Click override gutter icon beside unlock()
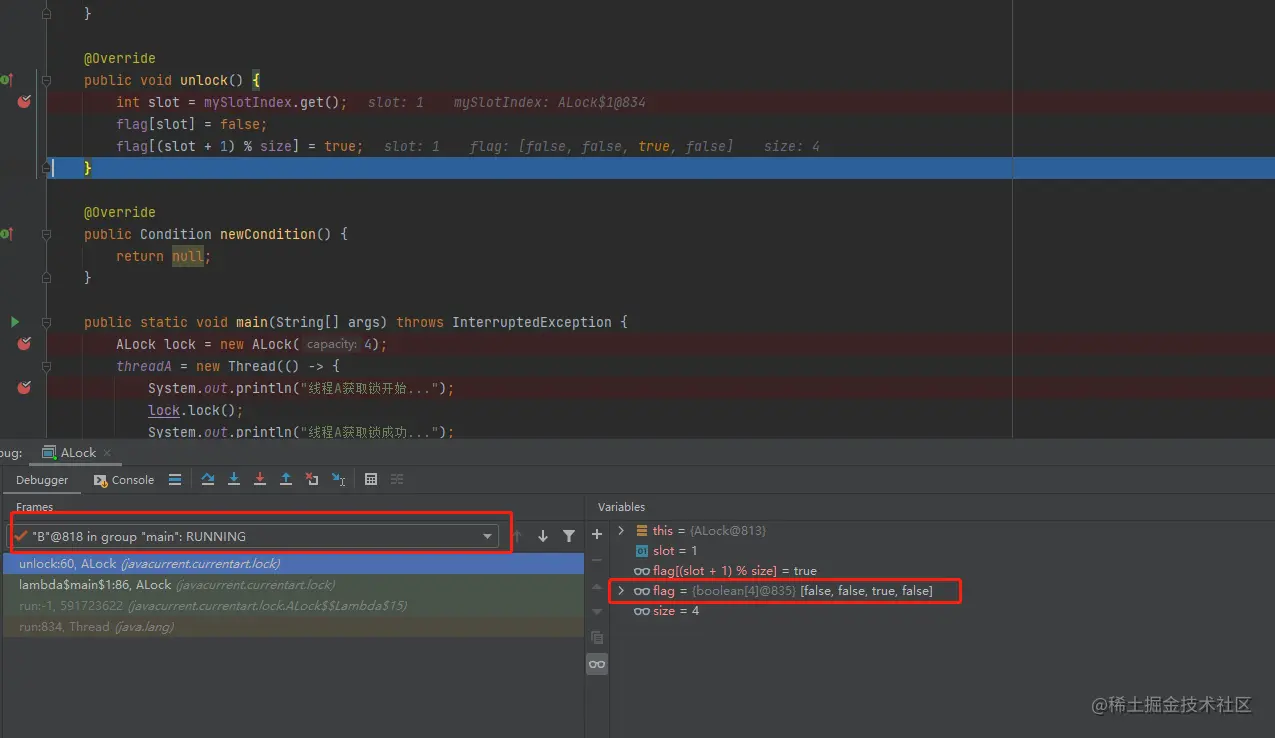1275x738 pixels. [6, 80]
